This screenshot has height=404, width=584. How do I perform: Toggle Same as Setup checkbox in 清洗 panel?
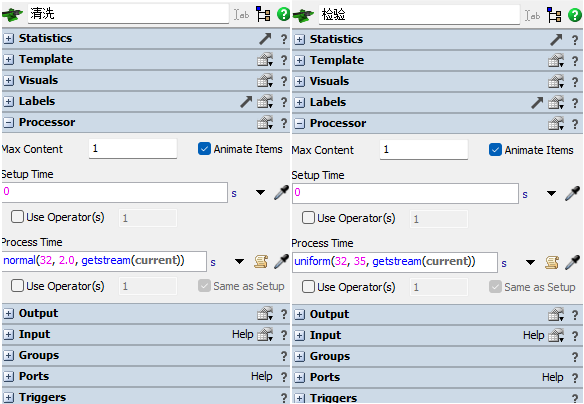204,286
